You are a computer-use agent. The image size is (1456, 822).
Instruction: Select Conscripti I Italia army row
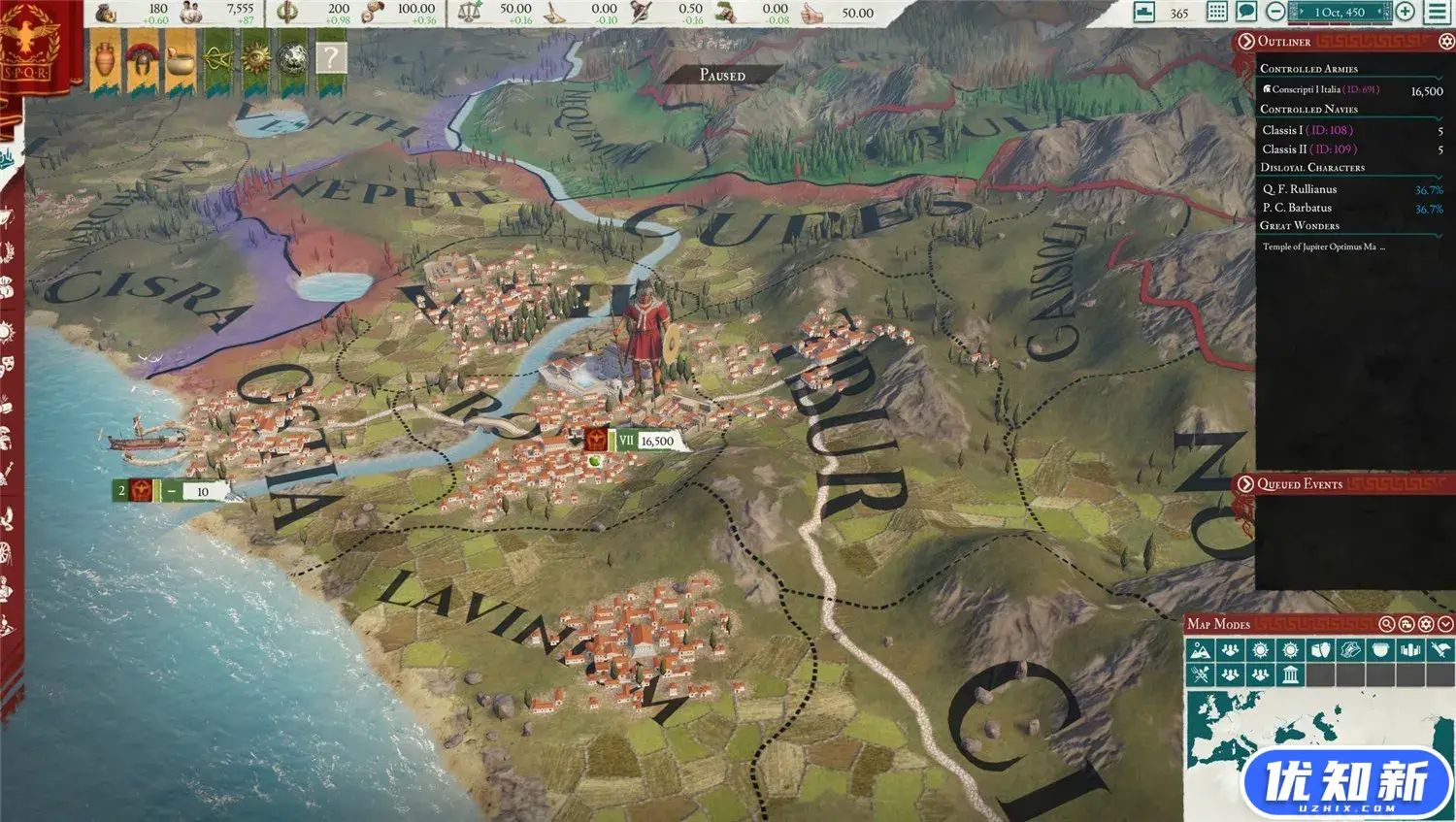pyautogui.click(x=1352, y=90)
